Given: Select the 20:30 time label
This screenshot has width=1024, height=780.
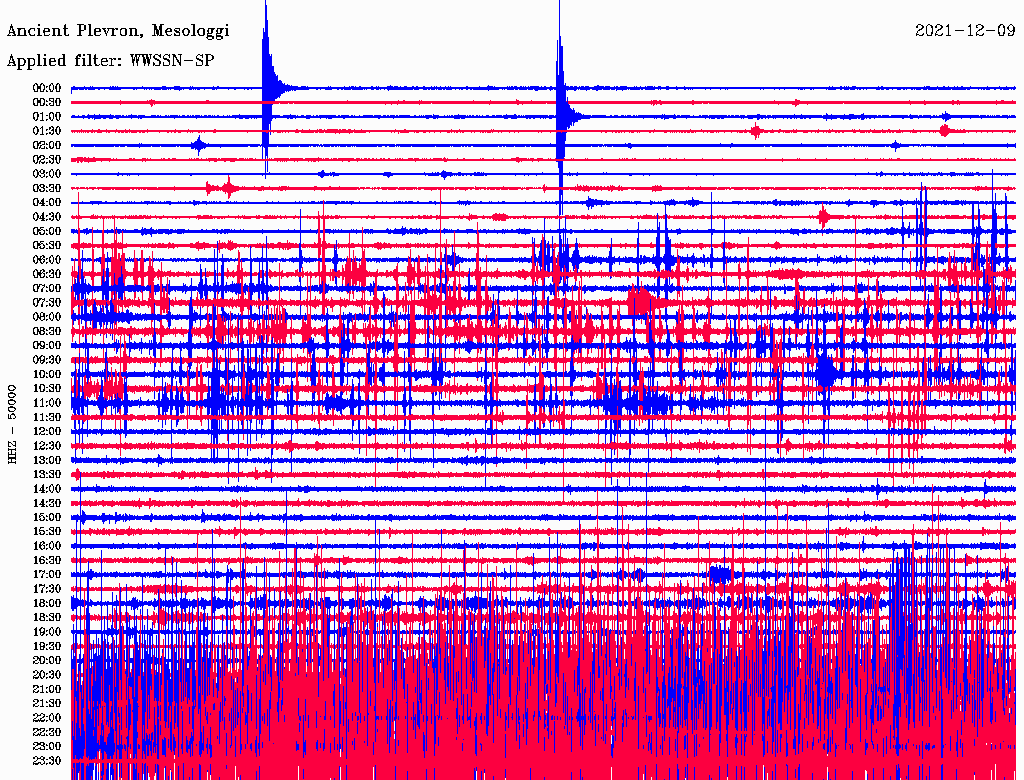Looking at the screenshot, I should tap(47, 675).
